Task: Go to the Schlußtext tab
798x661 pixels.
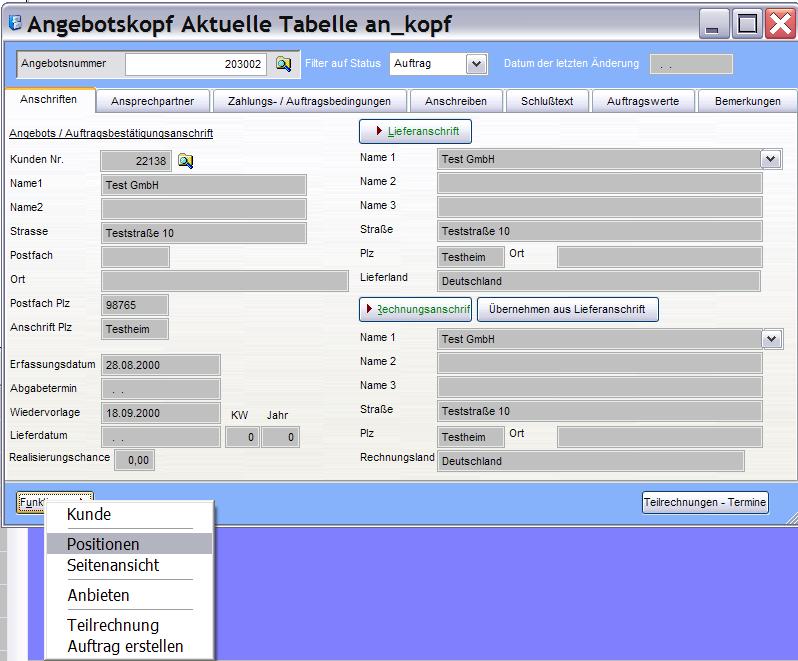Action: pos(547,101)
